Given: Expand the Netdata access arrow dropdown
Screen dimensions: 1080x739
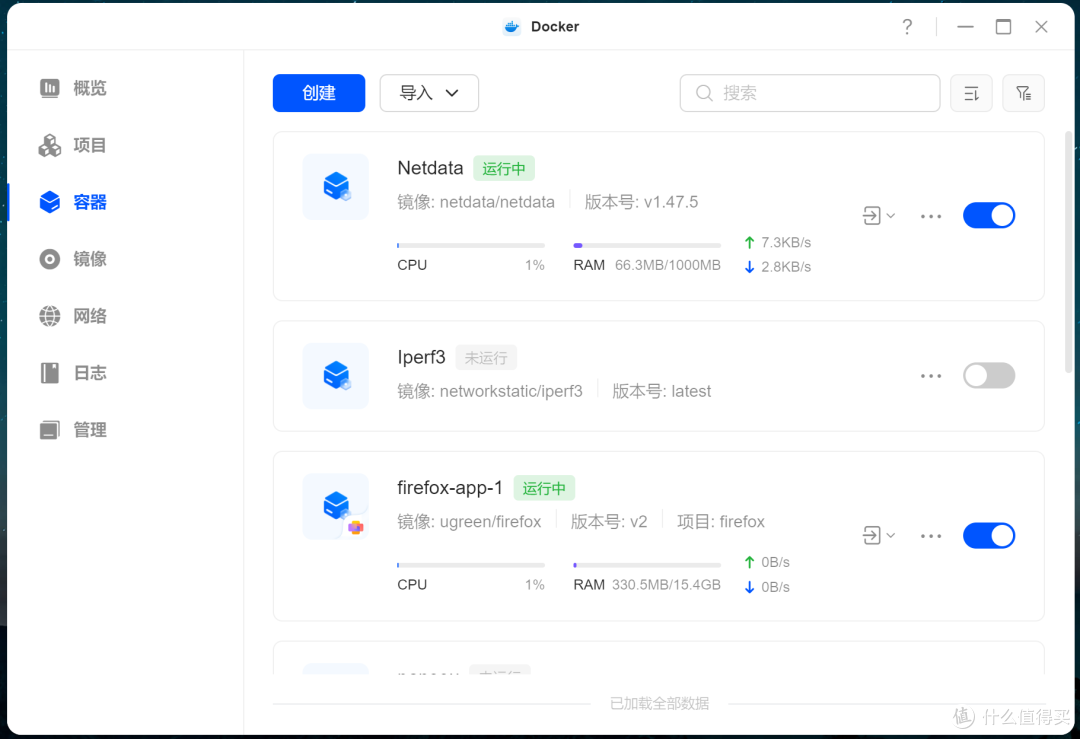Looking at the screenshot, I should click(891, 216).
